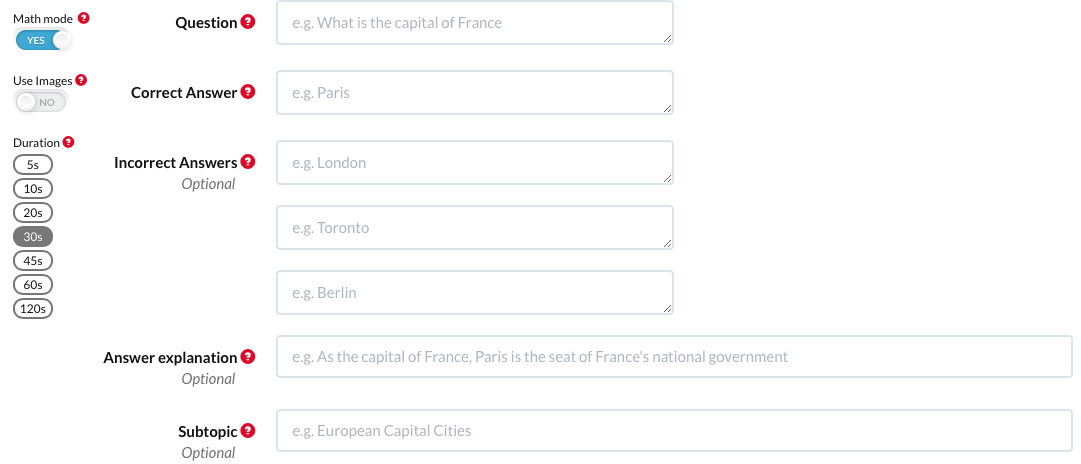Screen dimensions: 1081x464
Task: Click the help icon next to Math mode
Action: 83,18
